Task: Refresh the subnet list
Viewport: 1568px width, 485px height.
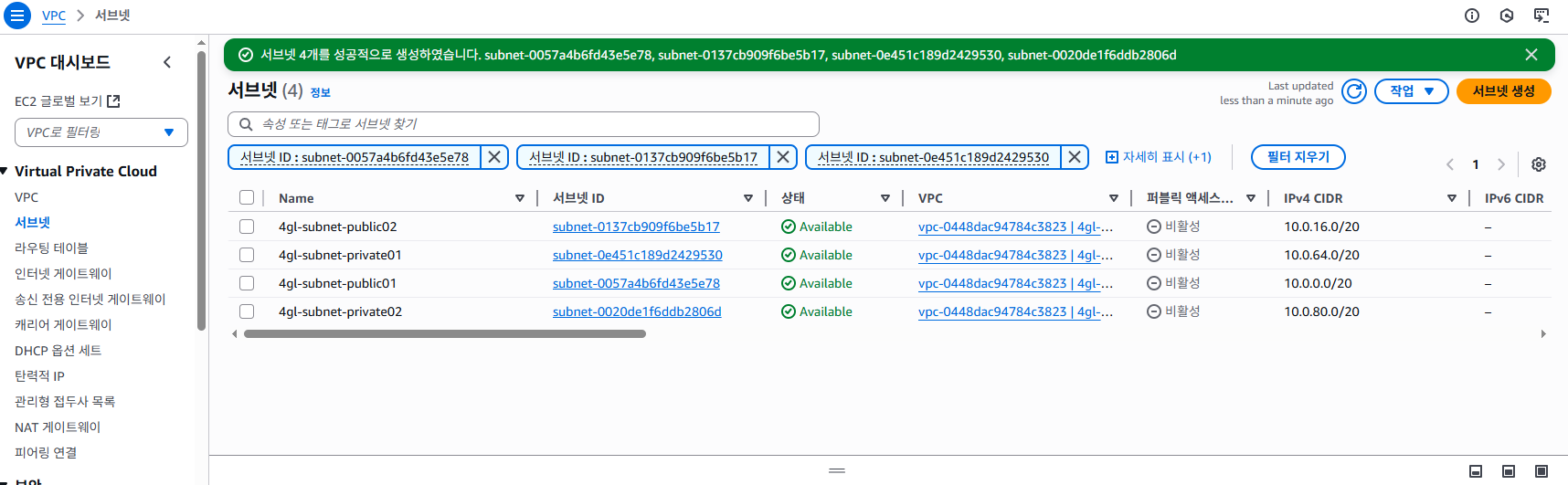Action: [1353, 91]
